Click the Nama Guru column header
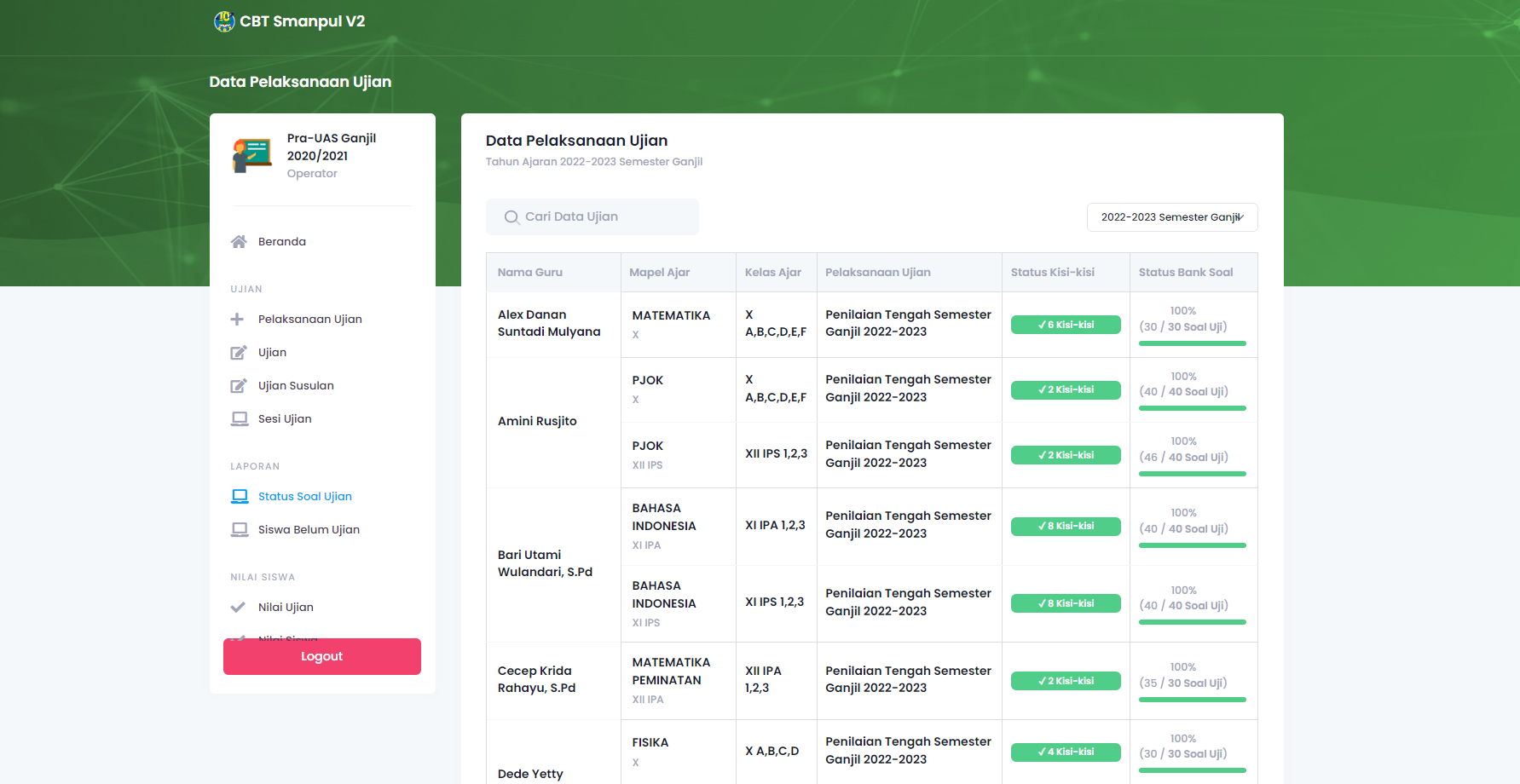 click(530, 273)
